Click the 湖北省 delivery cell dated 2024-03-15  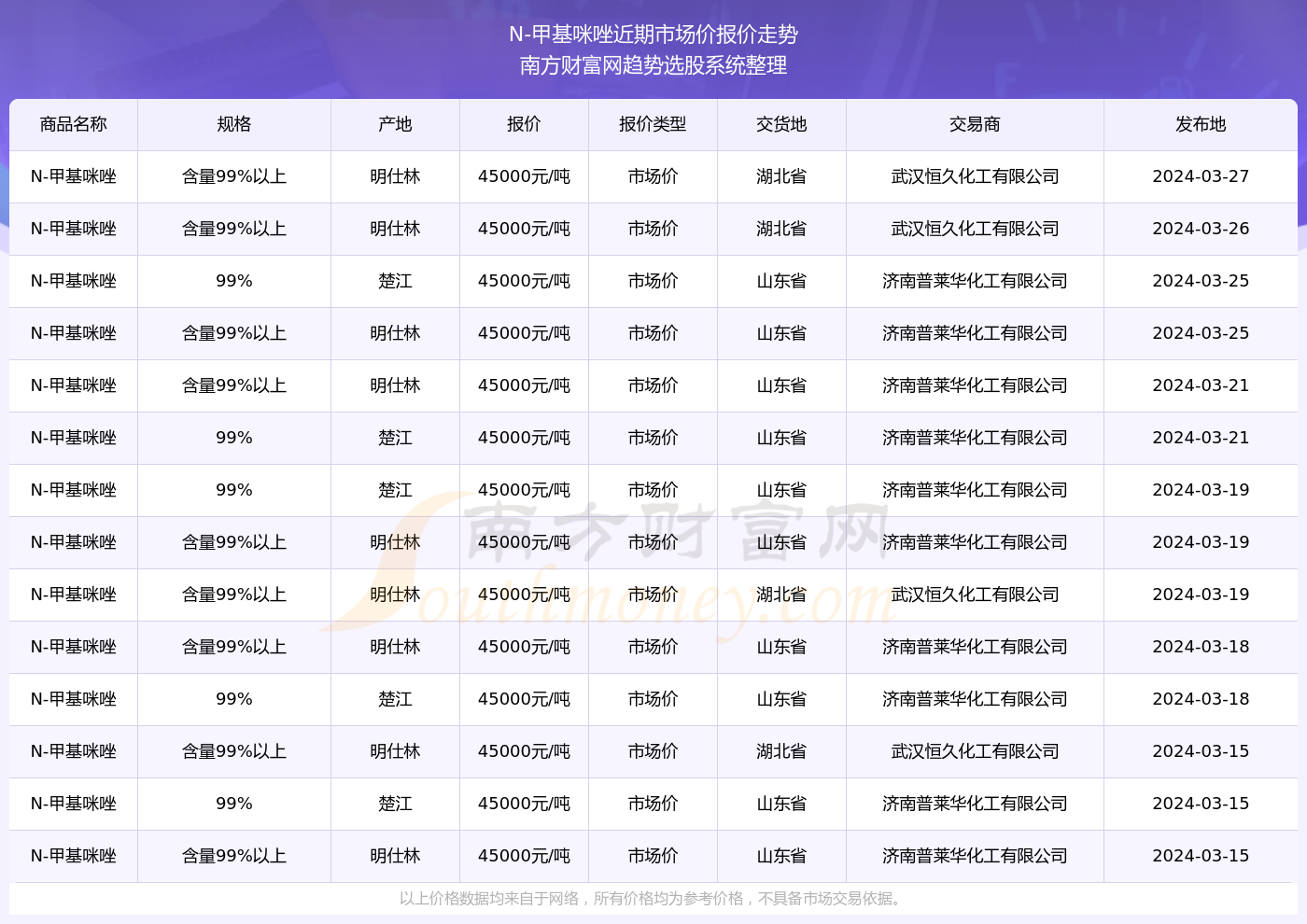click(x=780, y=751)
